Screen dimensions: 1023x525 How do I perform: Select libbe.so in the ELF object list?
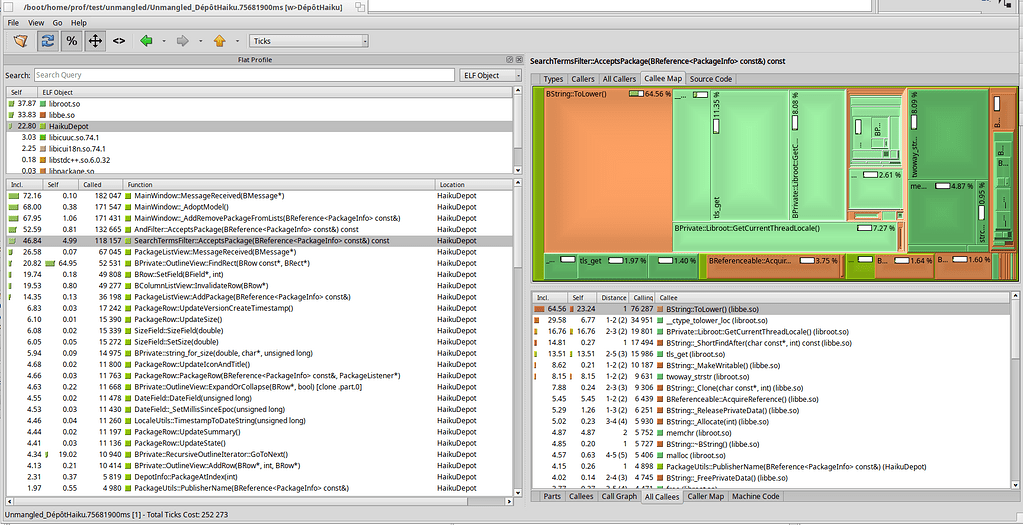pos(260,115)
